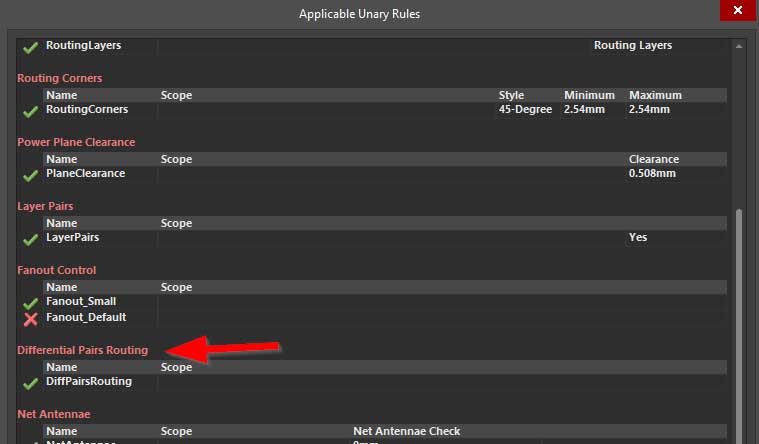
Task: Click the Net Antennae Check column header
Action: pos(407,432)
